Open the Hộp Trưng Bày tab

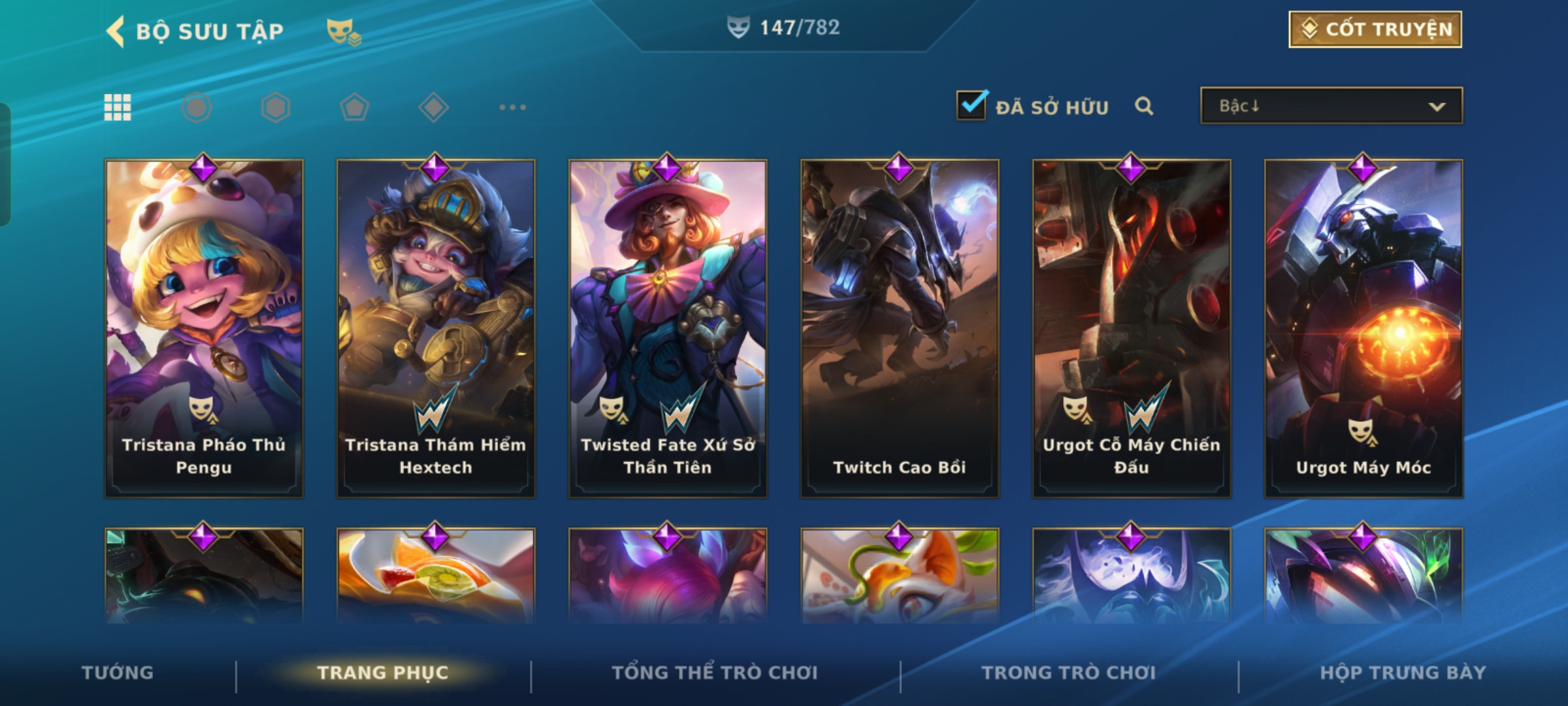click(x=1403, y=673)
